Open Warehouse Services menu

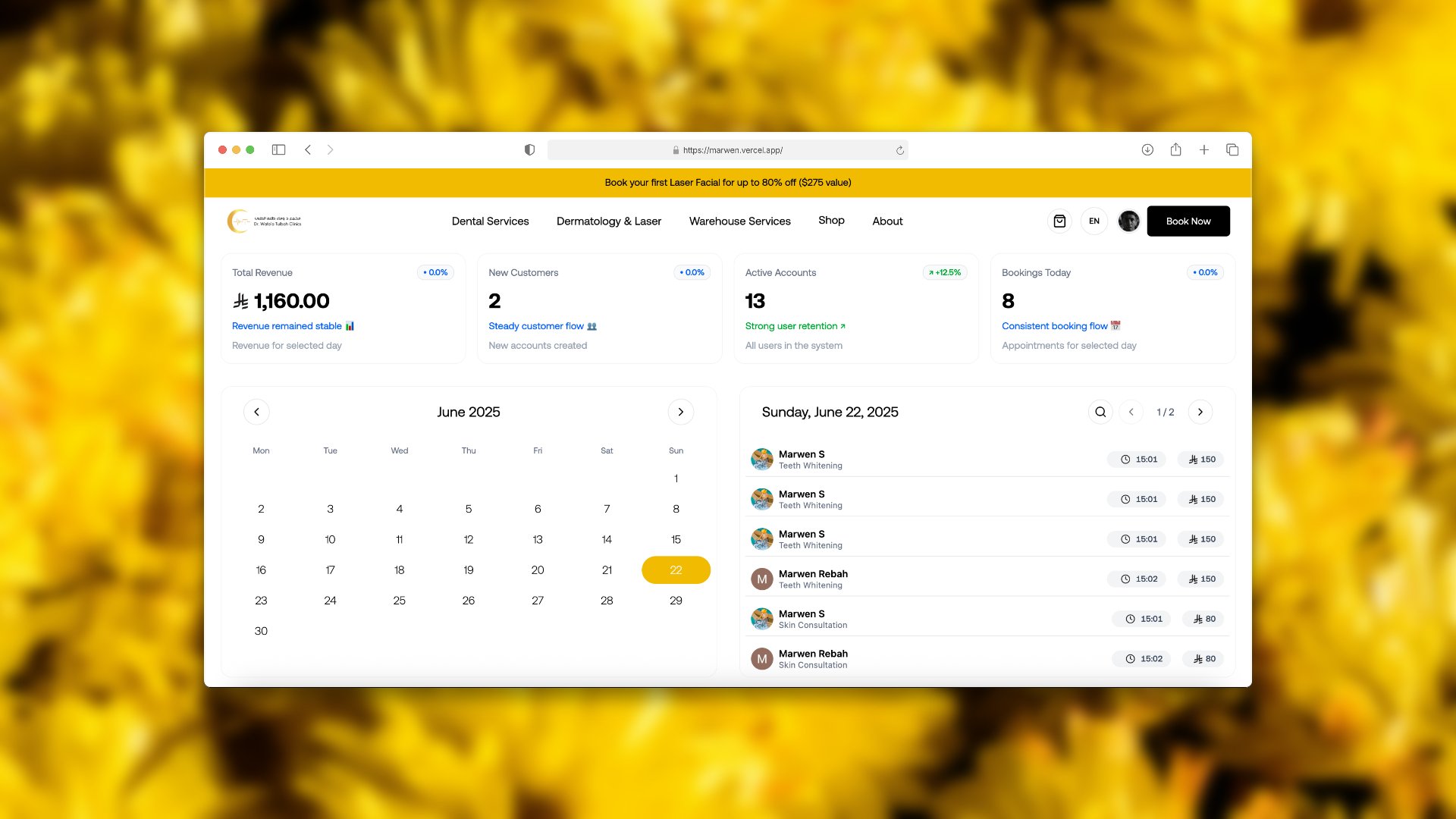pyautogui.click(x=740, y=221)
